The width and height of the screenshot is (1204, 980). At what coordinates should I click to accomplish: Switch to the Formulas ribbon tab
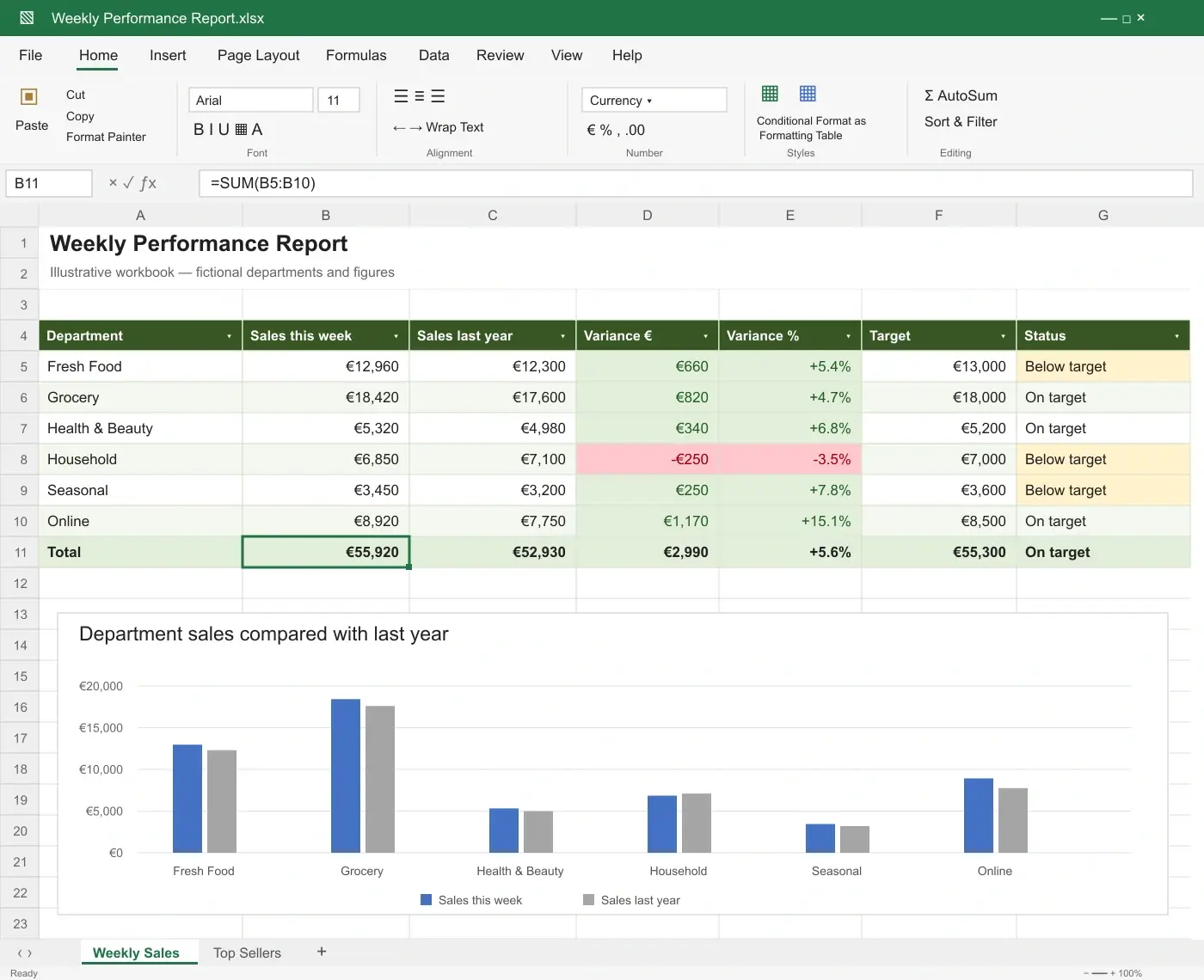click(x=356, y=55)
